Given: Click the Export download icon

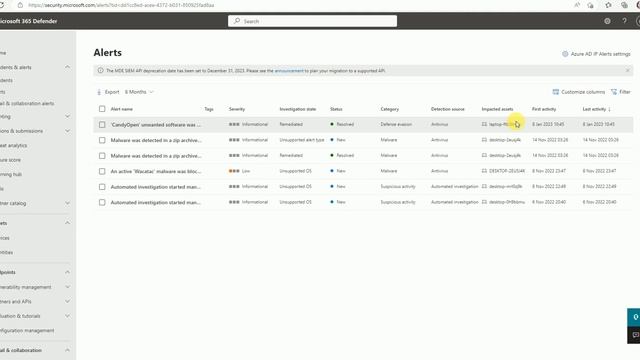Looking at the screenshot, I should (x=99, y=92).
